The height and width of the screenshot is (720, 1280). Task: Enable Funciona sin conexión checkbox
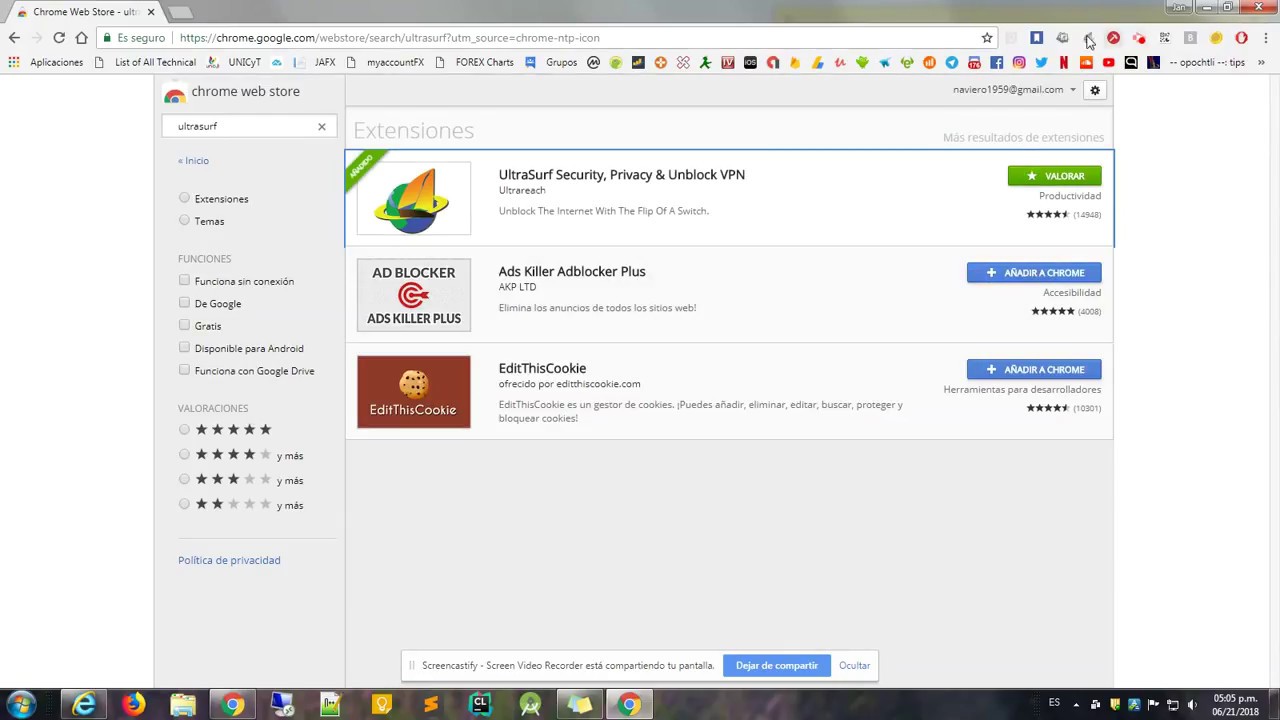click(x=184, y=280)
